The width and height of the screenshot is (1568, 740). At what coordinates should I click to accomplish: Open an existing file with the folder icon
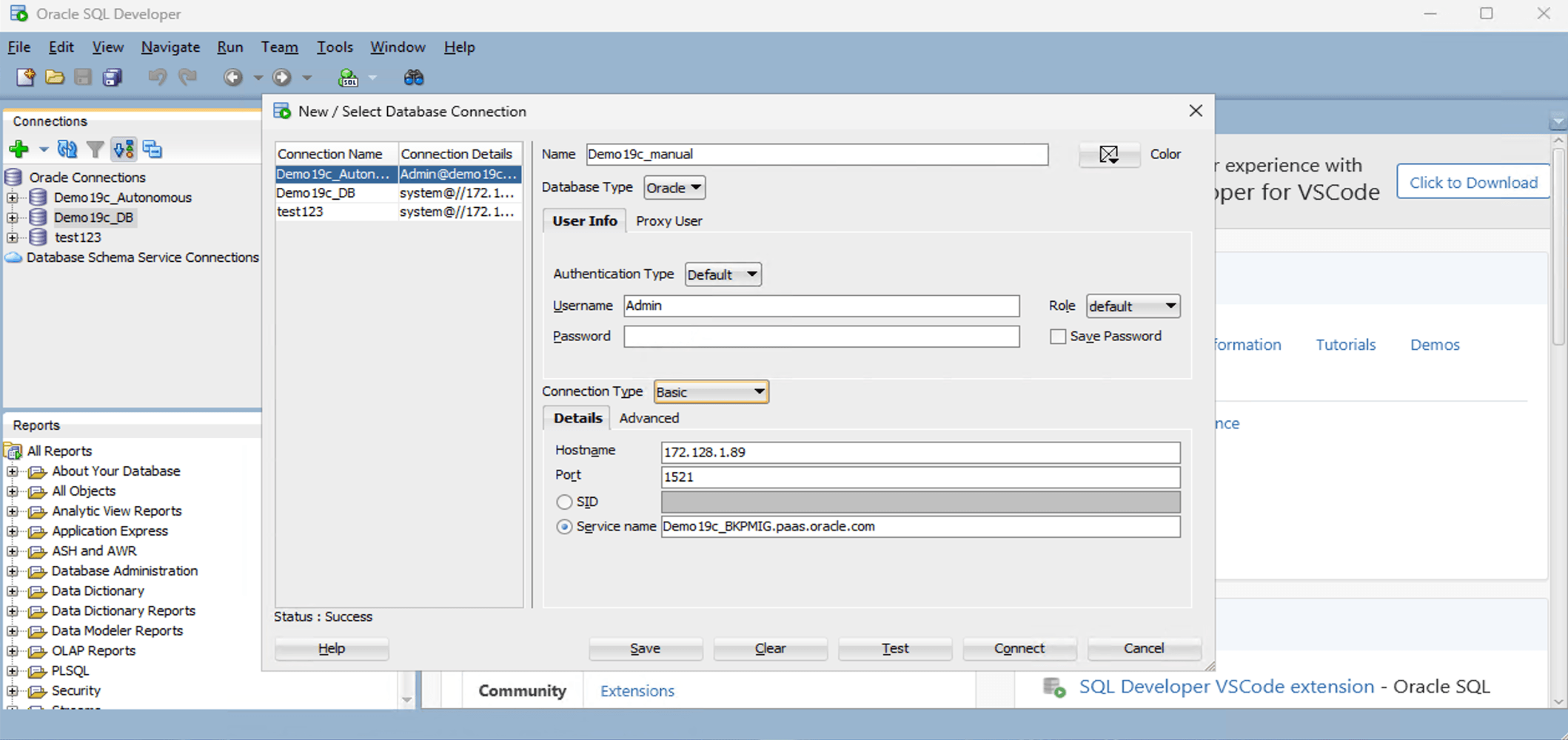coord(56,77)
